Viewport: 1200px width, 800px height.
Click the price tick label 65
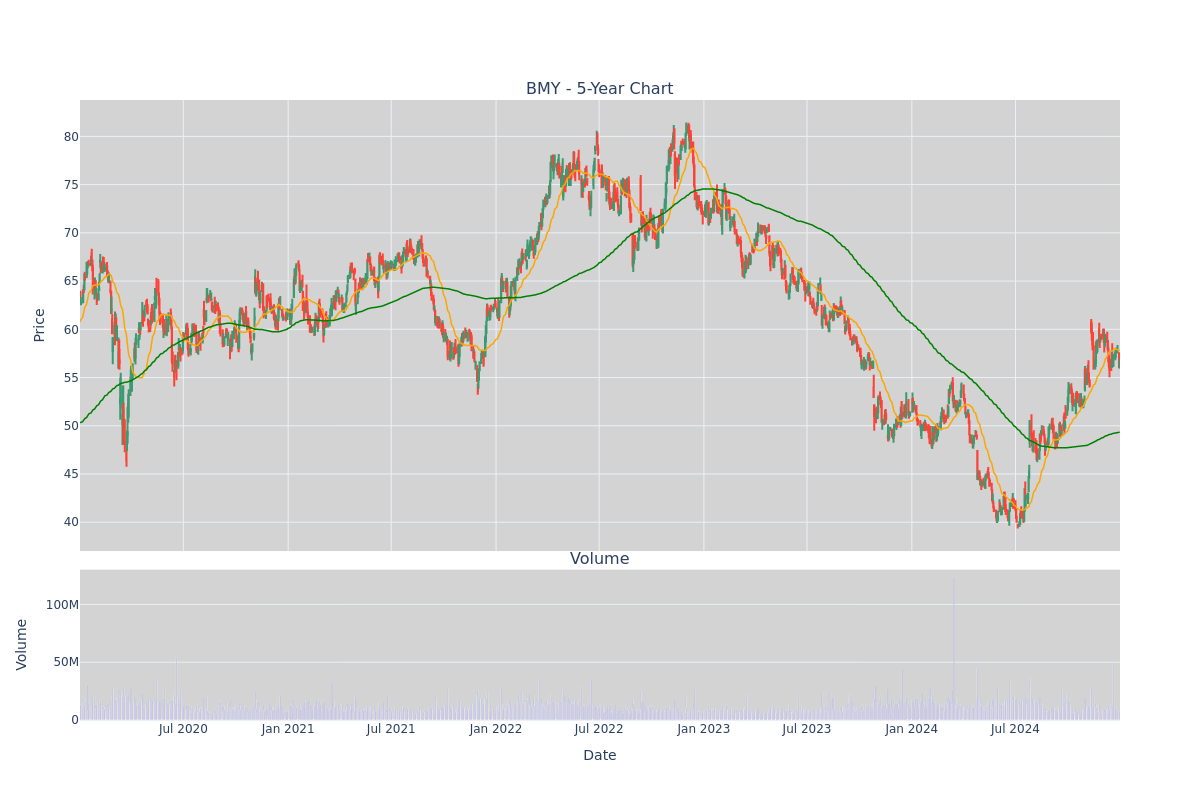coord(71,281)
